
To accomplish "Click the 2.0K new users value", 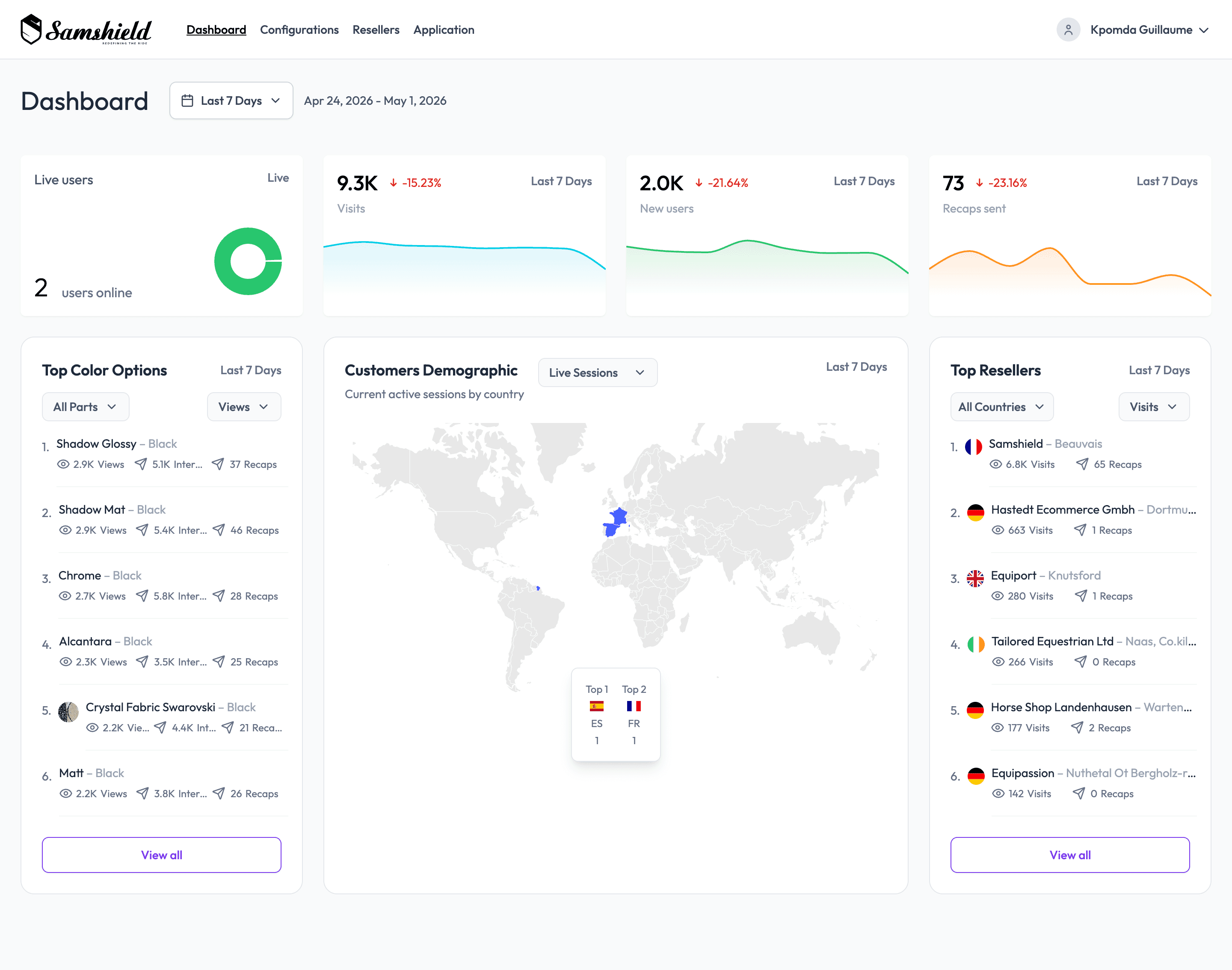I will pyautogui.click(x=661, y=183).
